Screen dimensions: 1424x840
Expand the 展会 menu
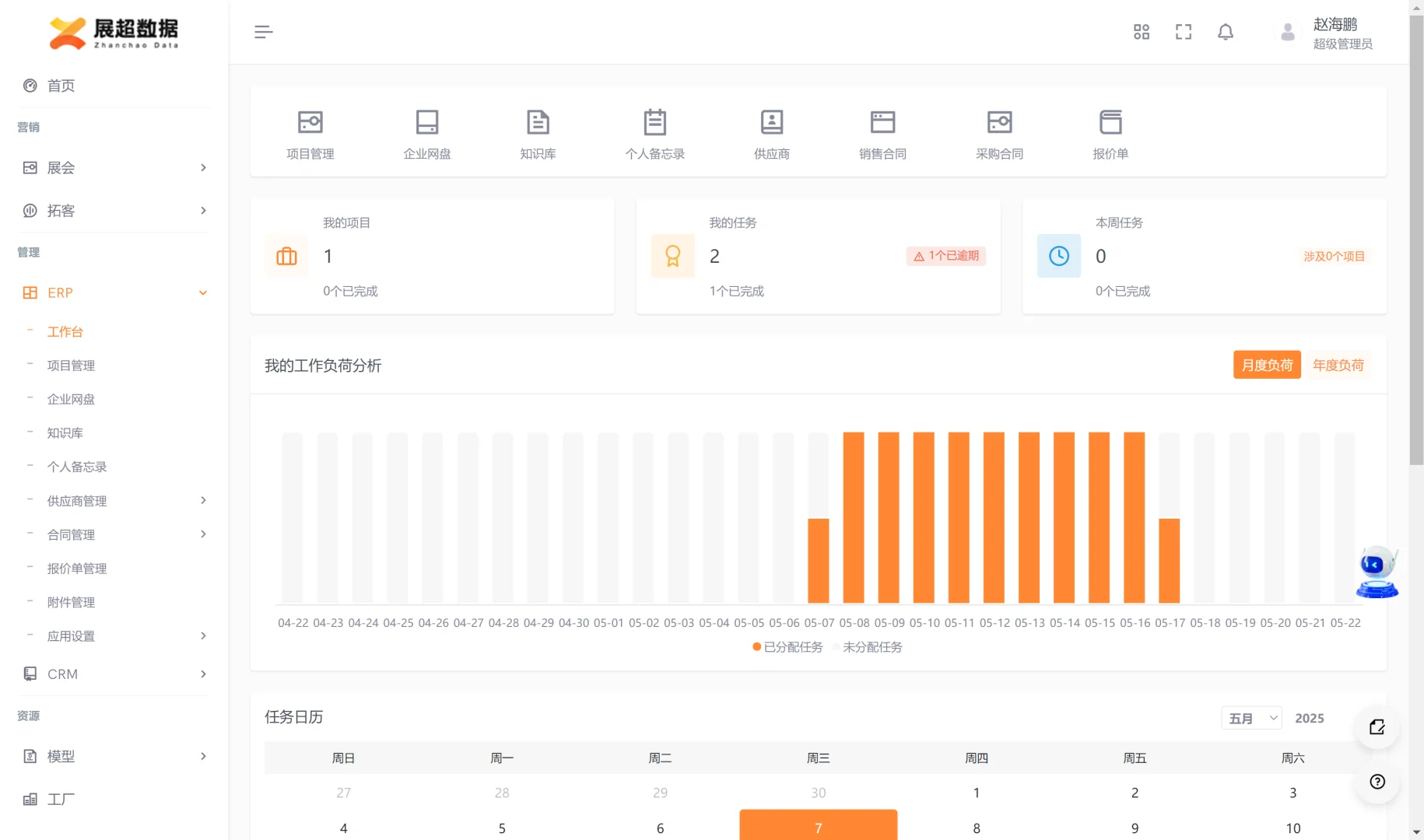(x=114, y=167)
